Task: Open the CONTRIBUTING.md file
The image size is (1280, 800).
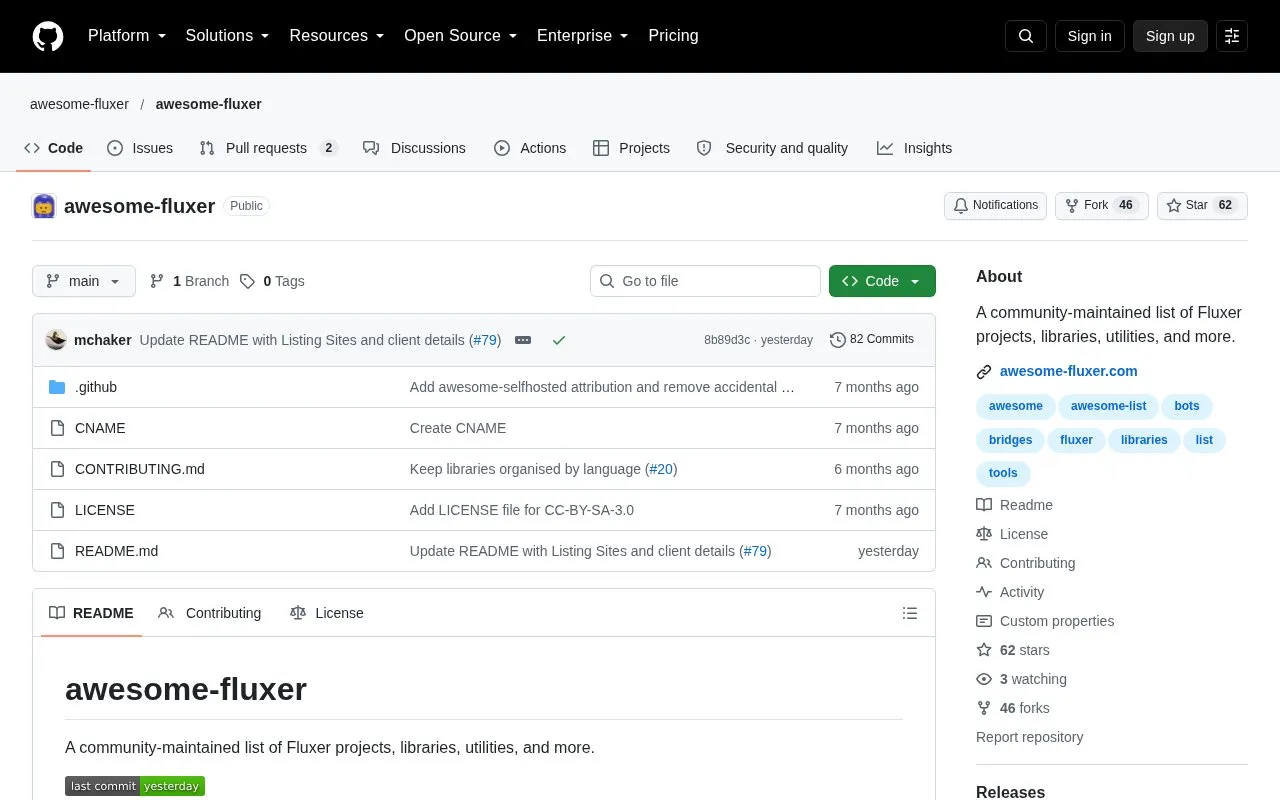Action: point(140,469)
